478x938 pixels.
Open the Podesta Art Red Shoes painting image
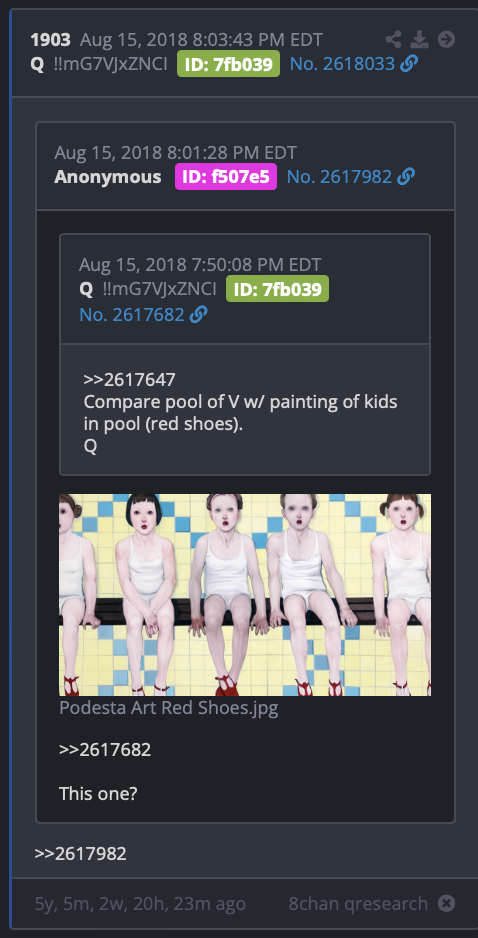(x=245, y=595)
